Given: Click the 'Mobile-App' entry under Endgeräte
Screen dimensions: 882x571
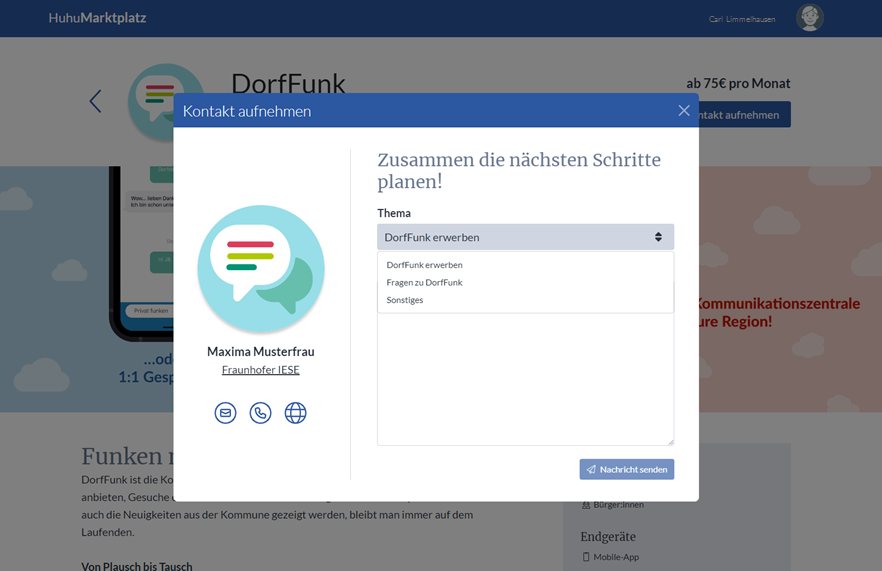Looking at the screenshot, I should tap(610, 557).
